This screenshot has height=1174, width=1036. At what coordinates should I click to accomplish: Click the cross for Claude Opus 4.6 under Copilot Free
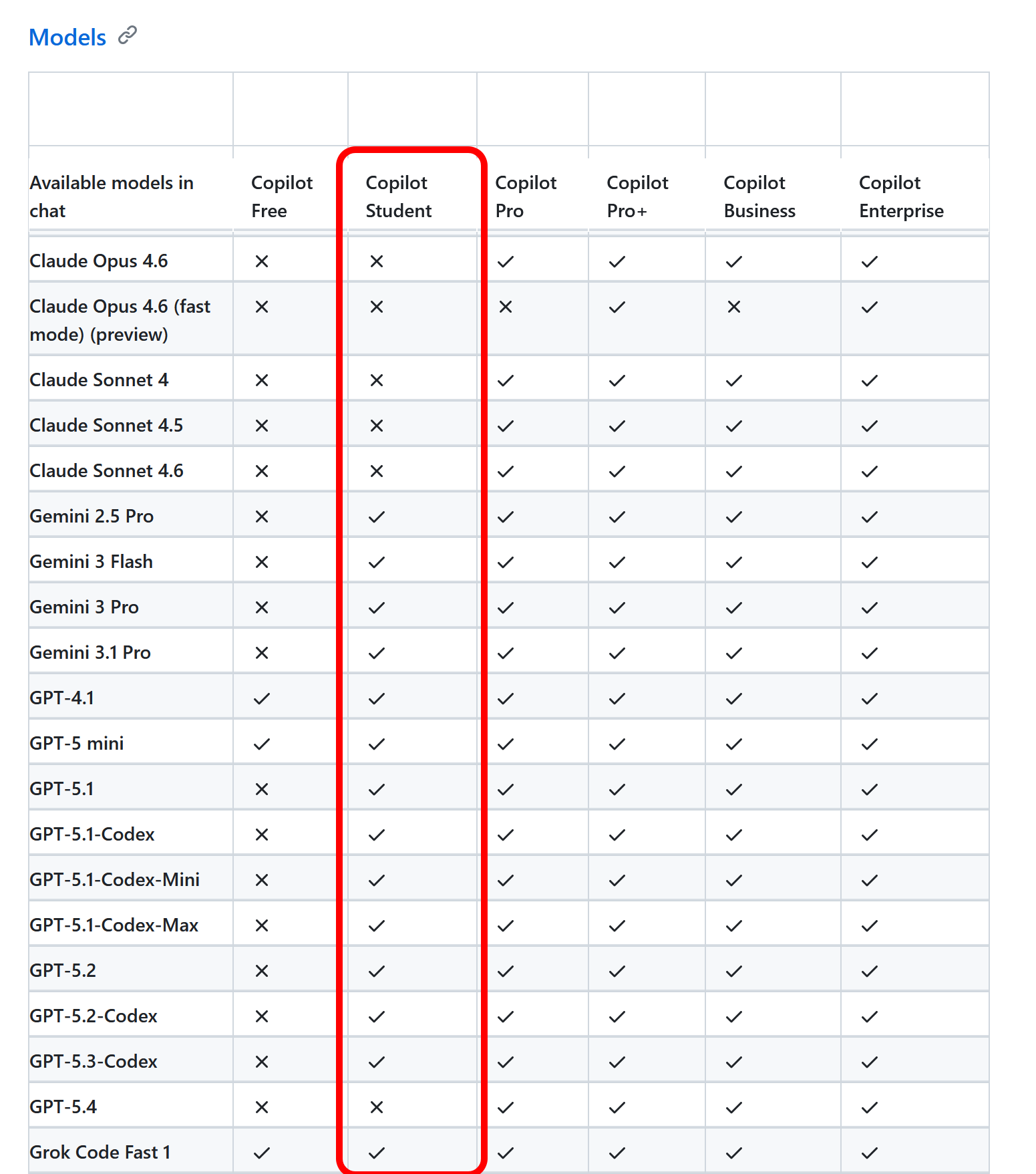click(x=262, y=261)
